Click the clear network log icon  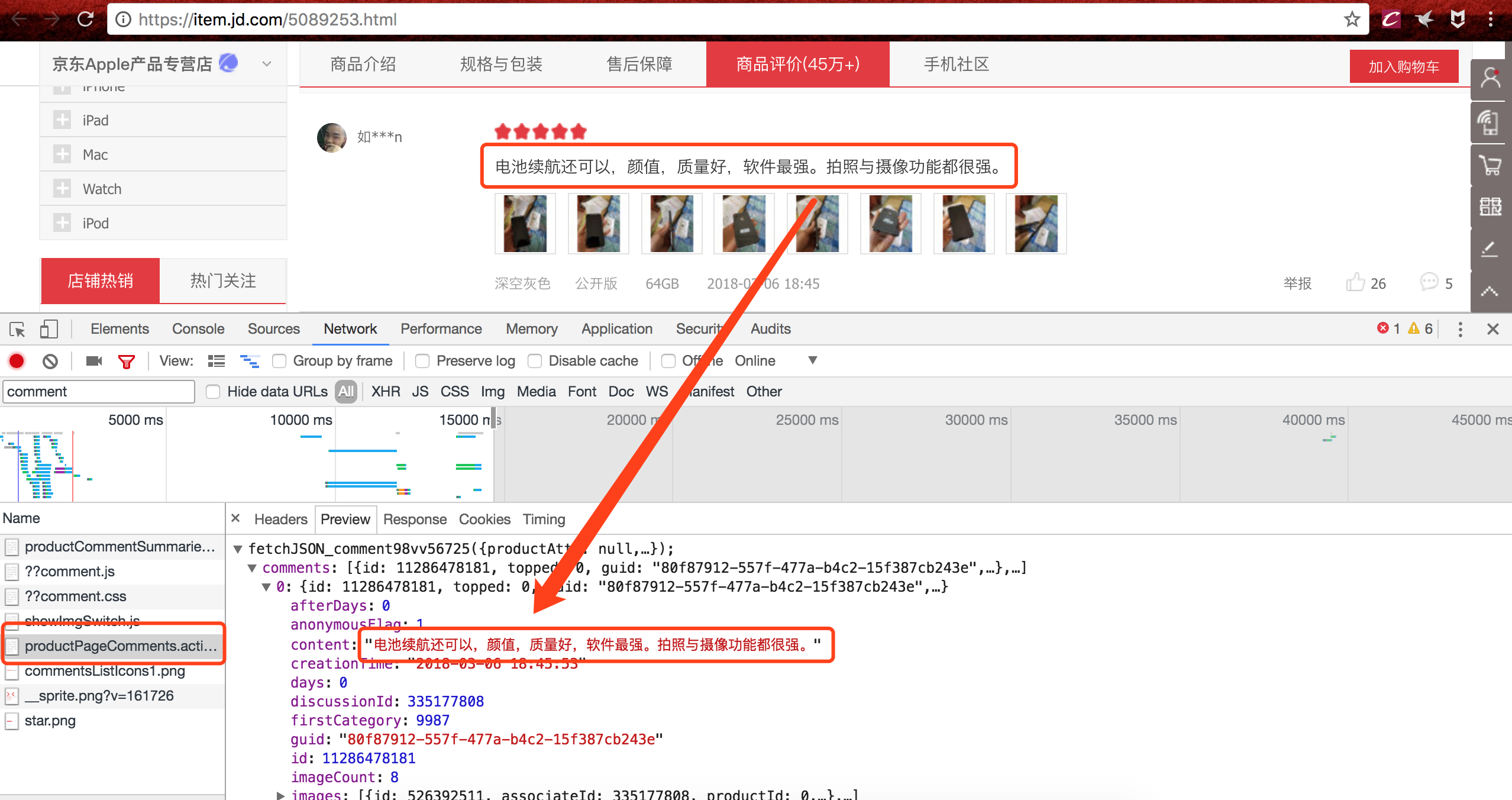[50, 361]
